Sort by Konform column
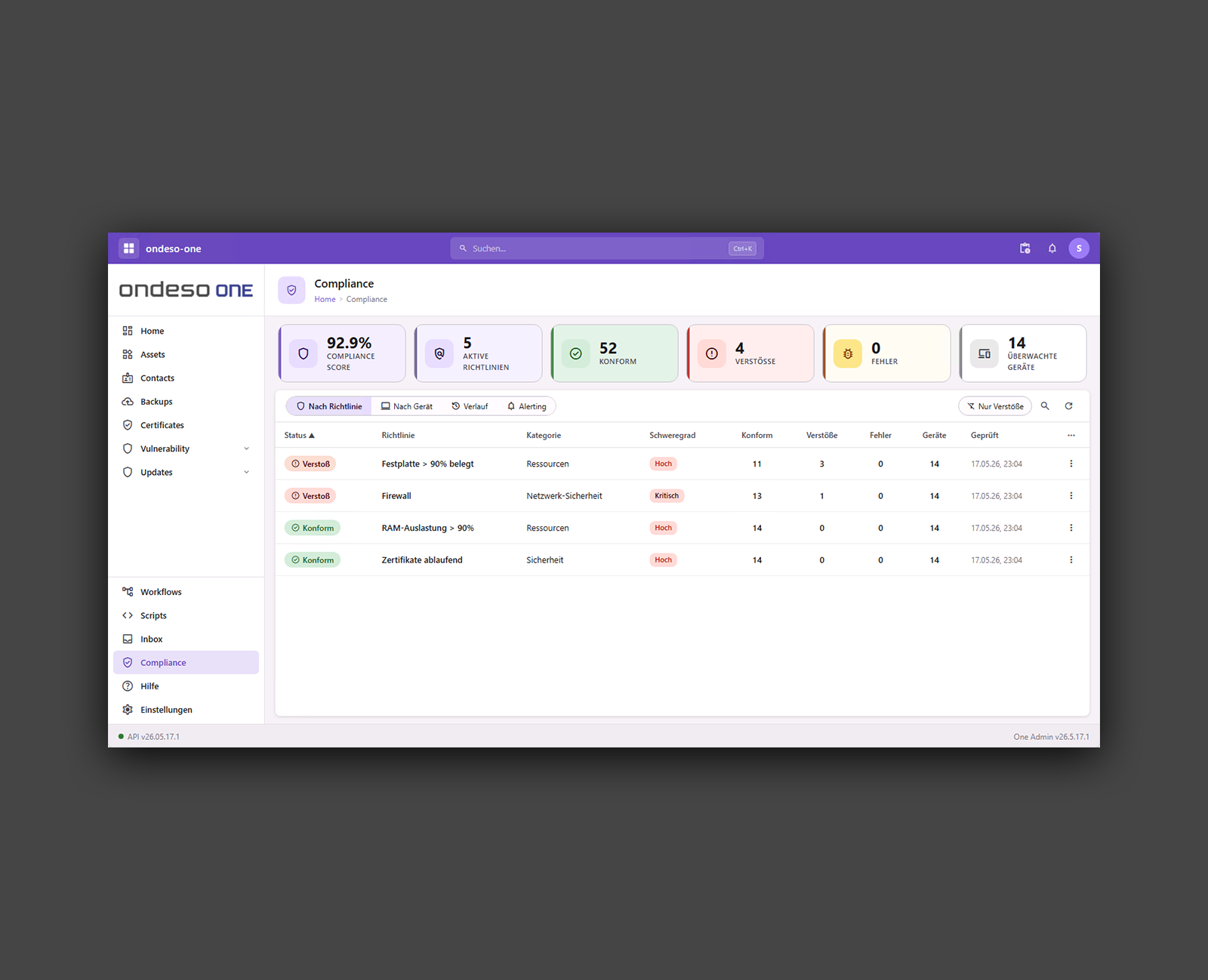Screen dimensions: 1208x980 click(x=757, y=436)
